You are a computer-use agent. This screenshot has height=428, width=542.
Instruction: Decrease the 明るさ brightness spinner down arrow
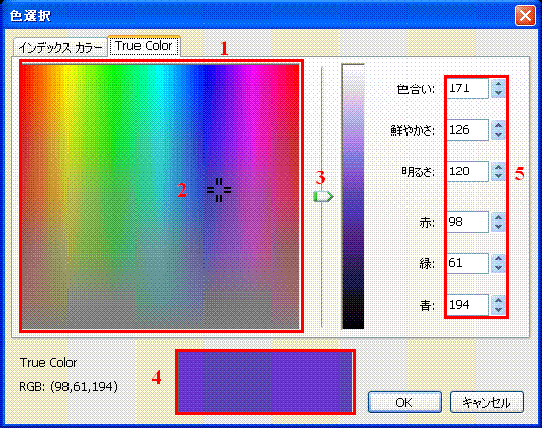498,176
